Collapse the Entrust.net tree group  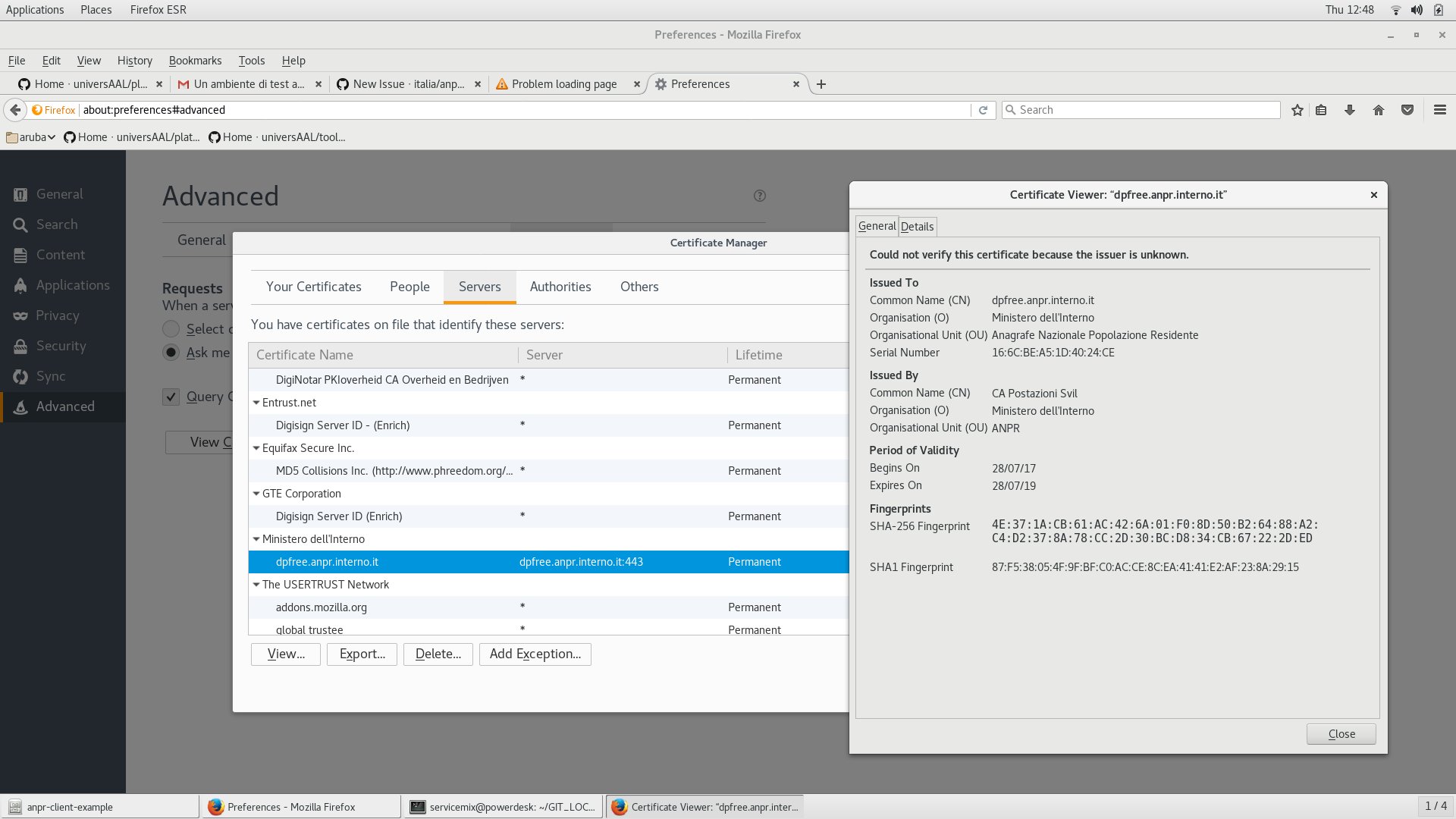(x=256, y=403)
